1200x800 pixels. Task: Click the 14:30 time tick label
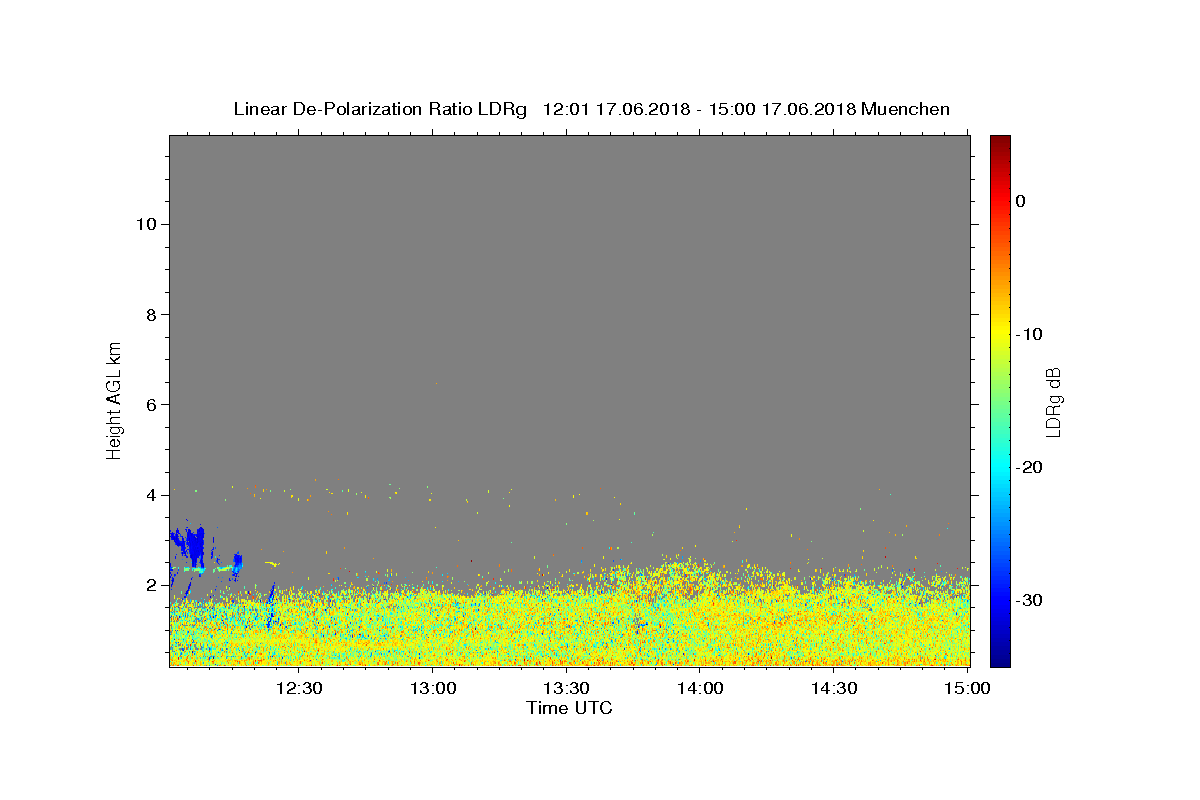click(x=833, y=688)
